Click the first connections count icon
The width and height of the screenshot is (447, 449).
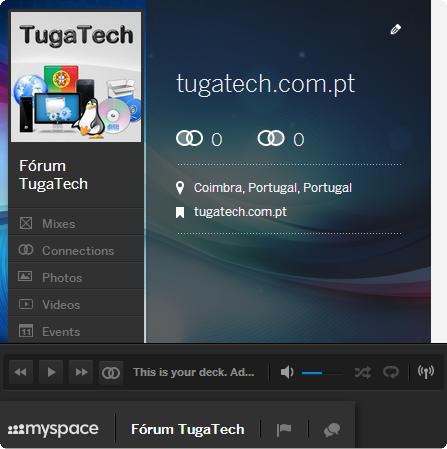[x=189, y=138]
